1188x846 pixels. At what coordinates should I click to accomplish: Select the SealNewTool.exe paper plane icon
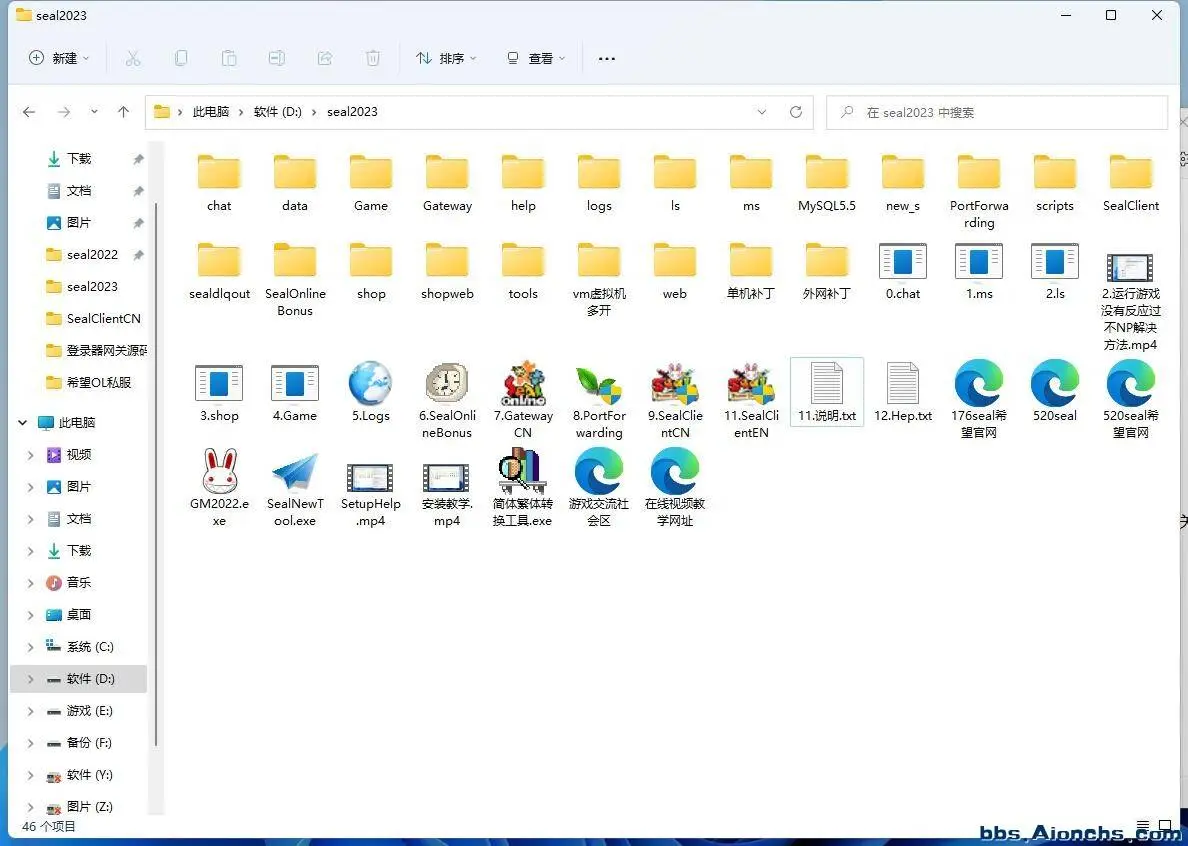point(295,473)
